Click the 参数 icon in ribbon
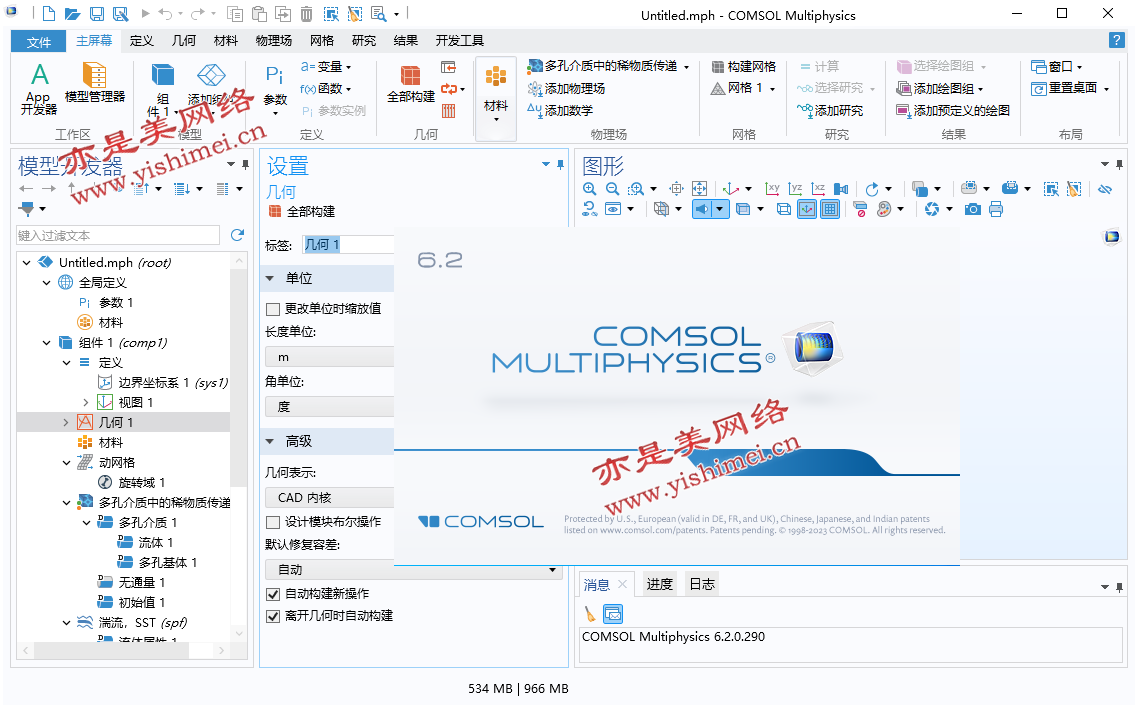The height and width of the screenshot is (705, 1138). 275,83
